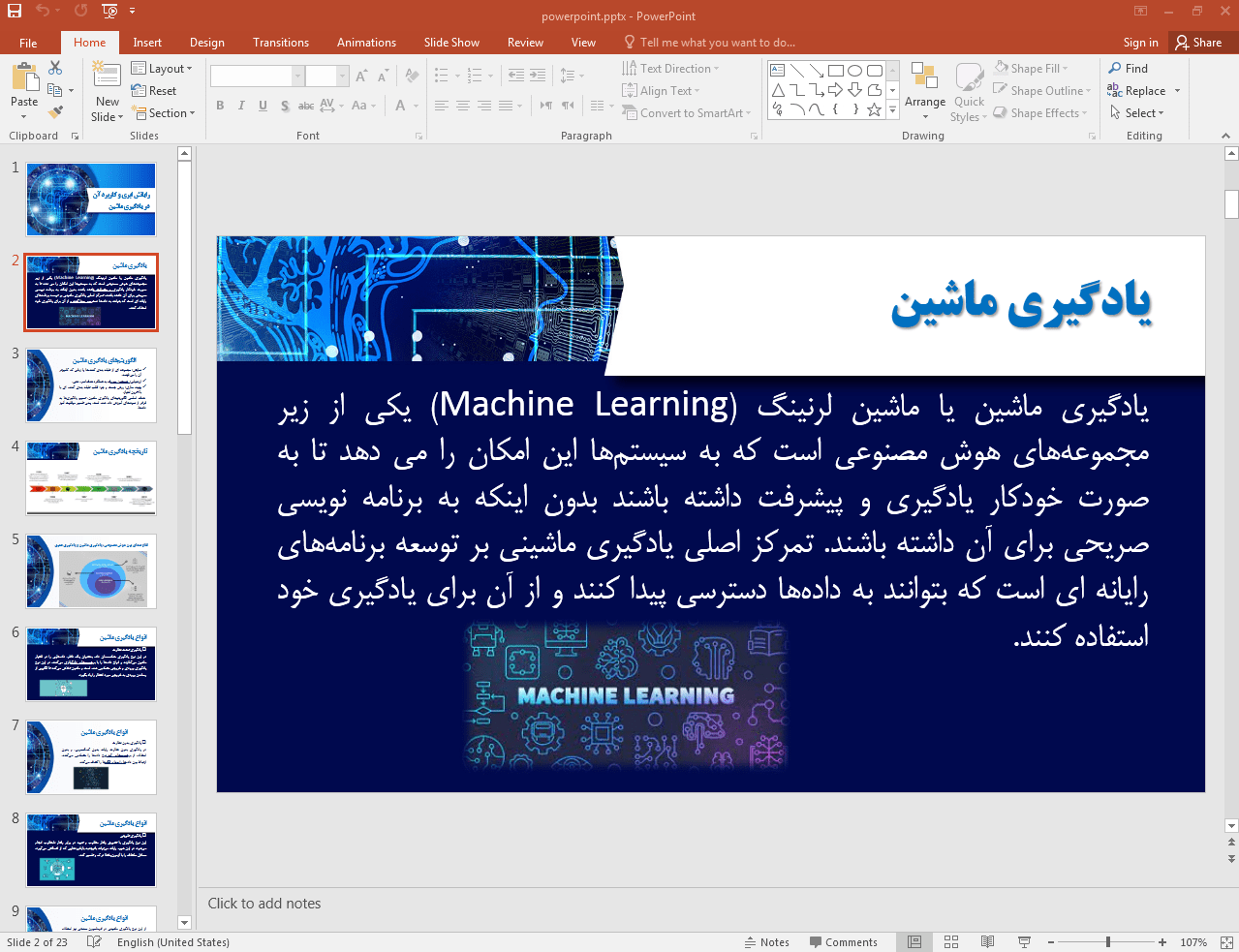Click the Arrange icon
Screen dimensions: 1239x952
point(924,79)
